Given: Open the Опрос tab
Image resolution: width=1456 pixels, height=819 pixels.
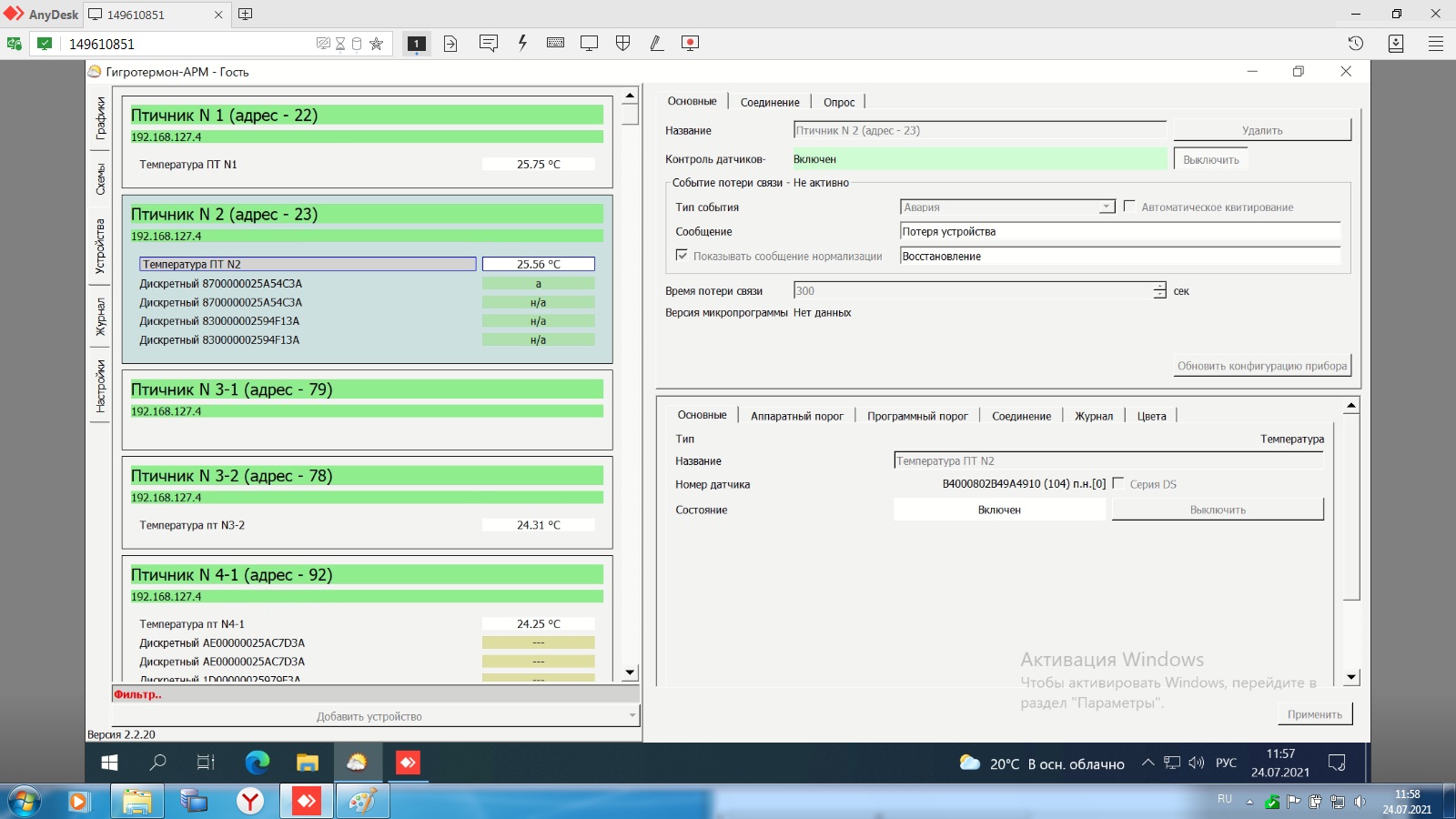Looking at the screenshot, I should 839,102.
